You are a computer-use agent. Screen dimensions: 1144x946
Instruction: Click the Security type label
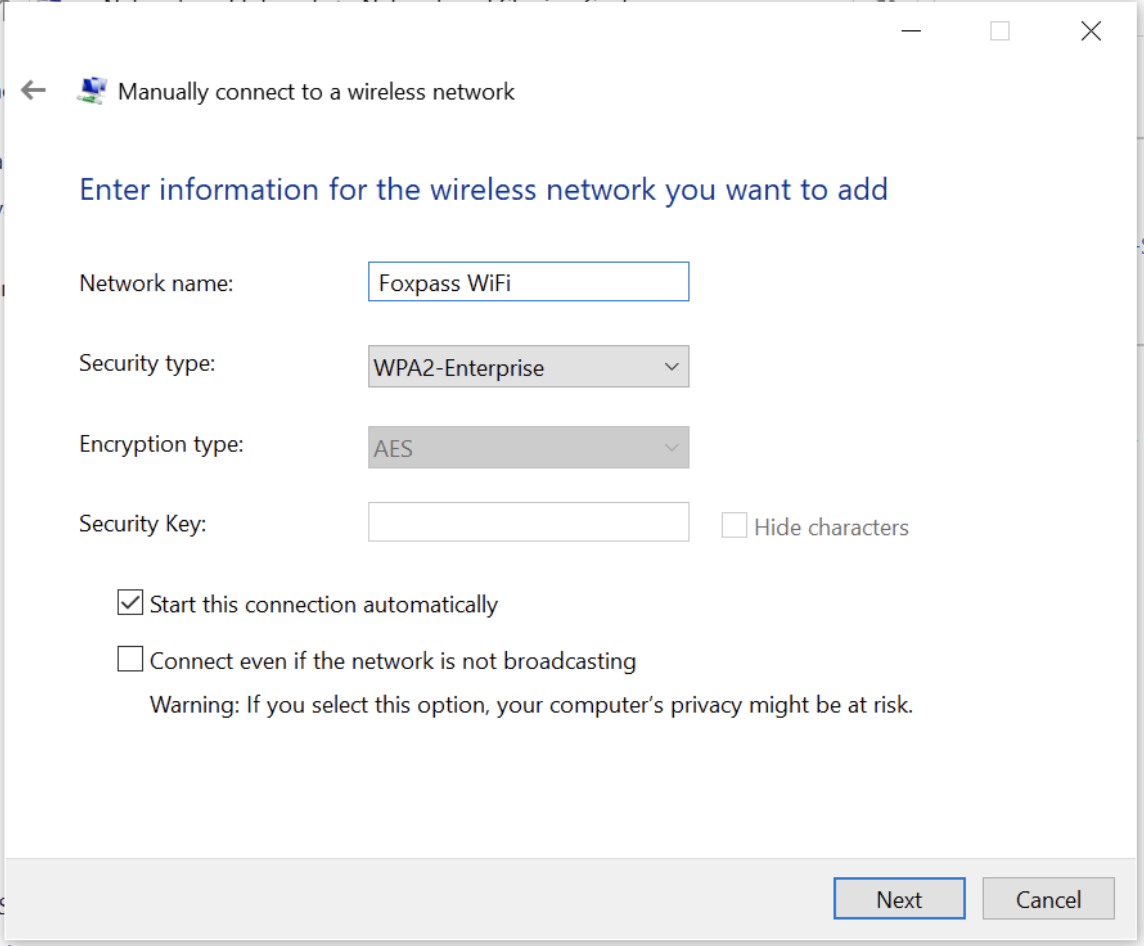click(x=147, y=363)
